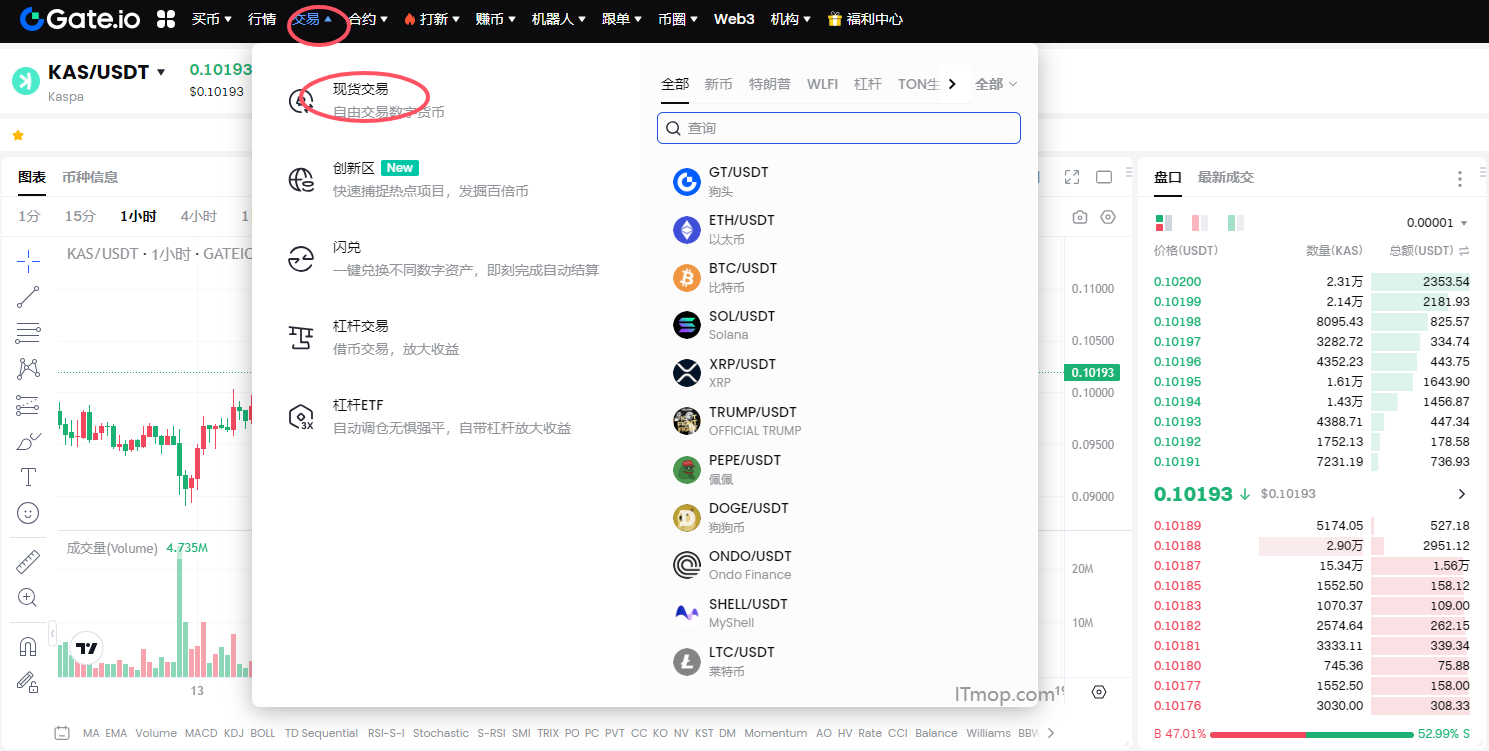The height and width of the screenshot is (751, 1489).
Task: Select the brush drawing tool
Action: [x=28, y=441]
